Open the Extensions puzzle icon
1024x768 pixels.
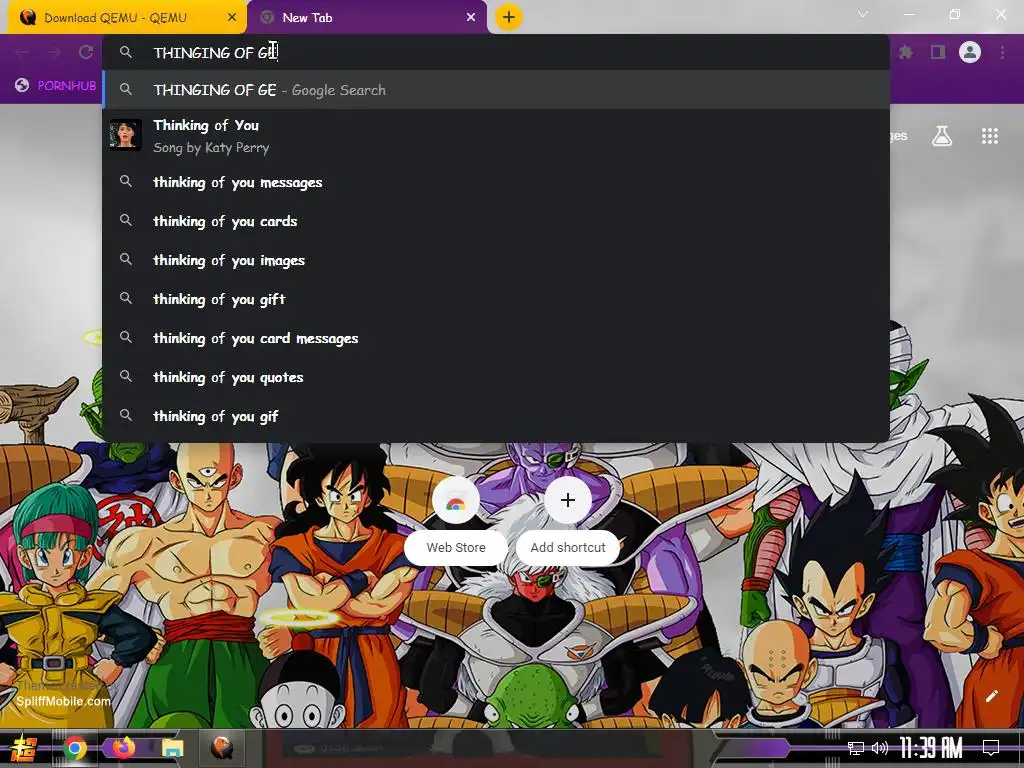point(906,52)
